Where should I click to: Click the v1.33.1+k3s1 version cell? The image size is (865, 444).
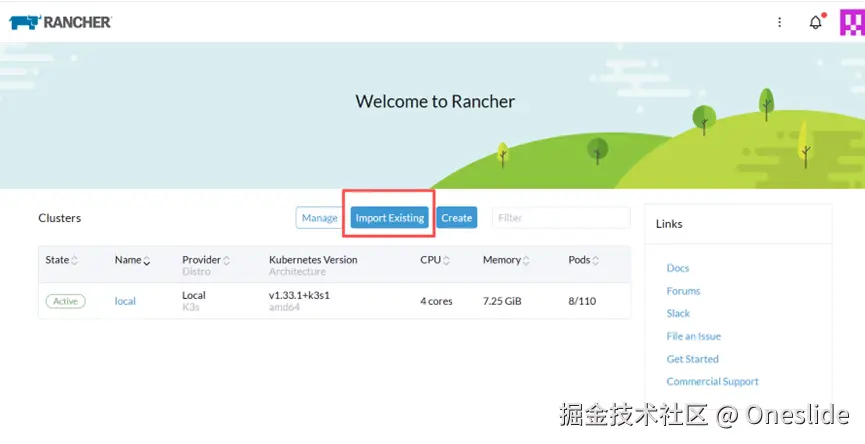(299, 295)
